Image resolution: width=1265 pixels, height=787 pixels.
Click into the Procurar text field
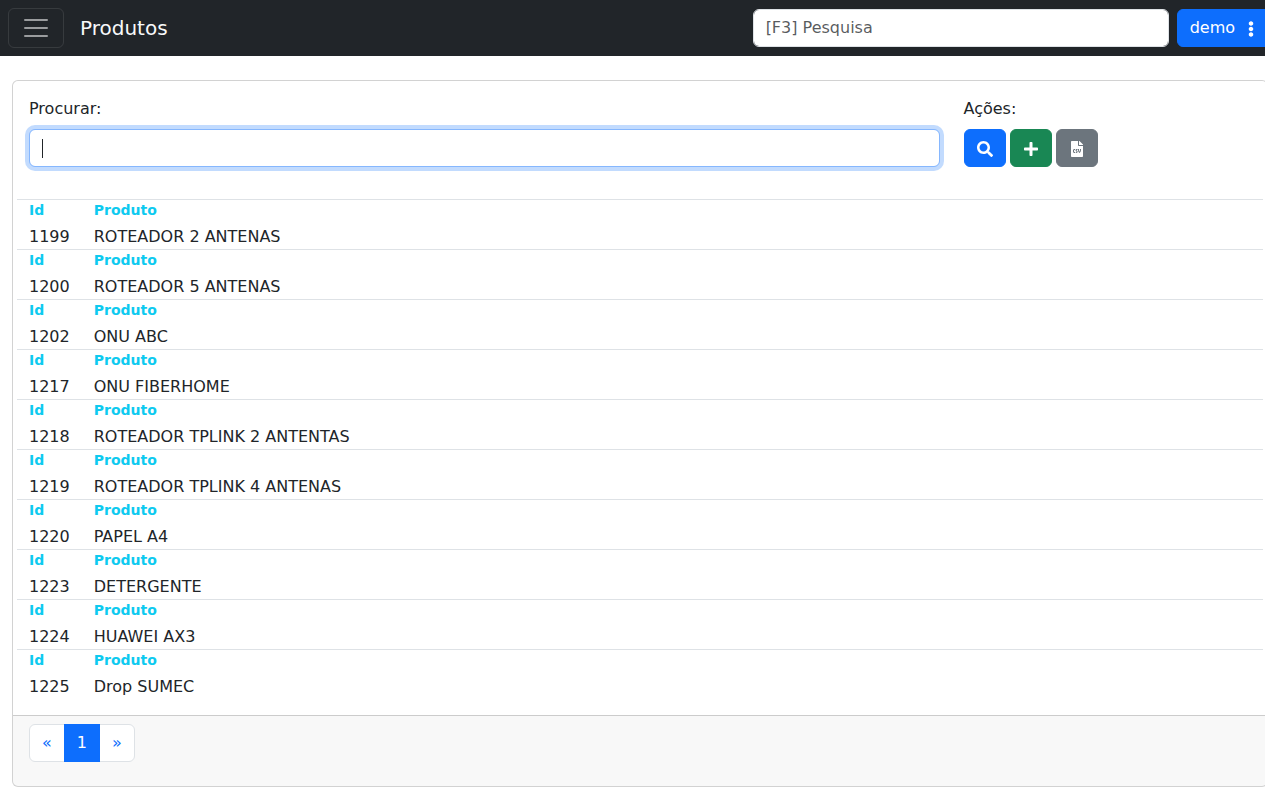pos(485,148)
